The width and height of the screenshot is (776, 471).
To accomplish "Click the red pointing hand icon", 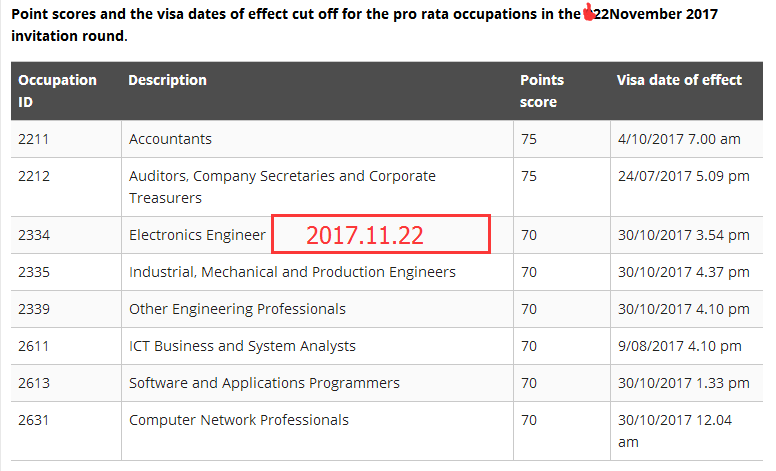I will pyautogui.click(x=589, y=14).
